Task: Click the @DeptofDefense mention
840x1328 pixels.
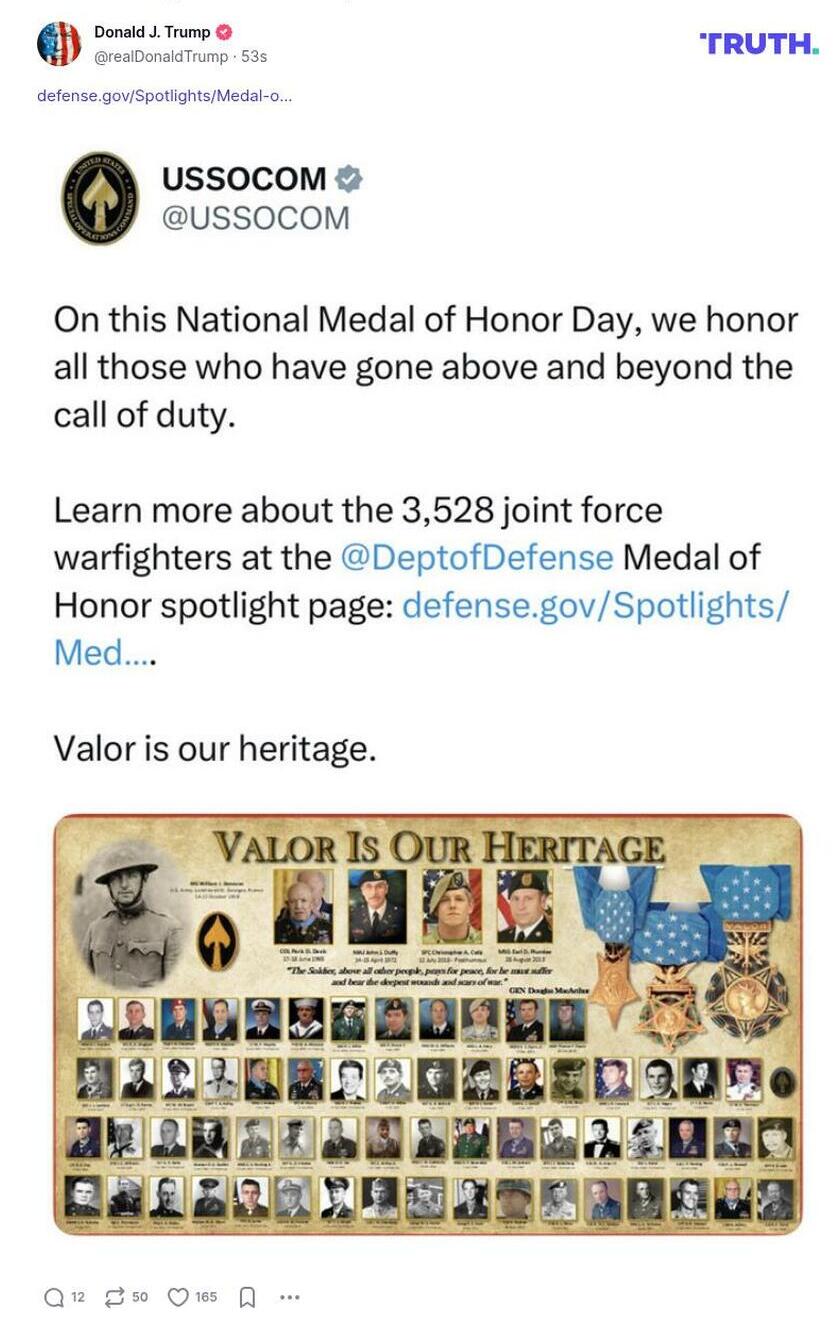Action: click(x=476, y=557)
